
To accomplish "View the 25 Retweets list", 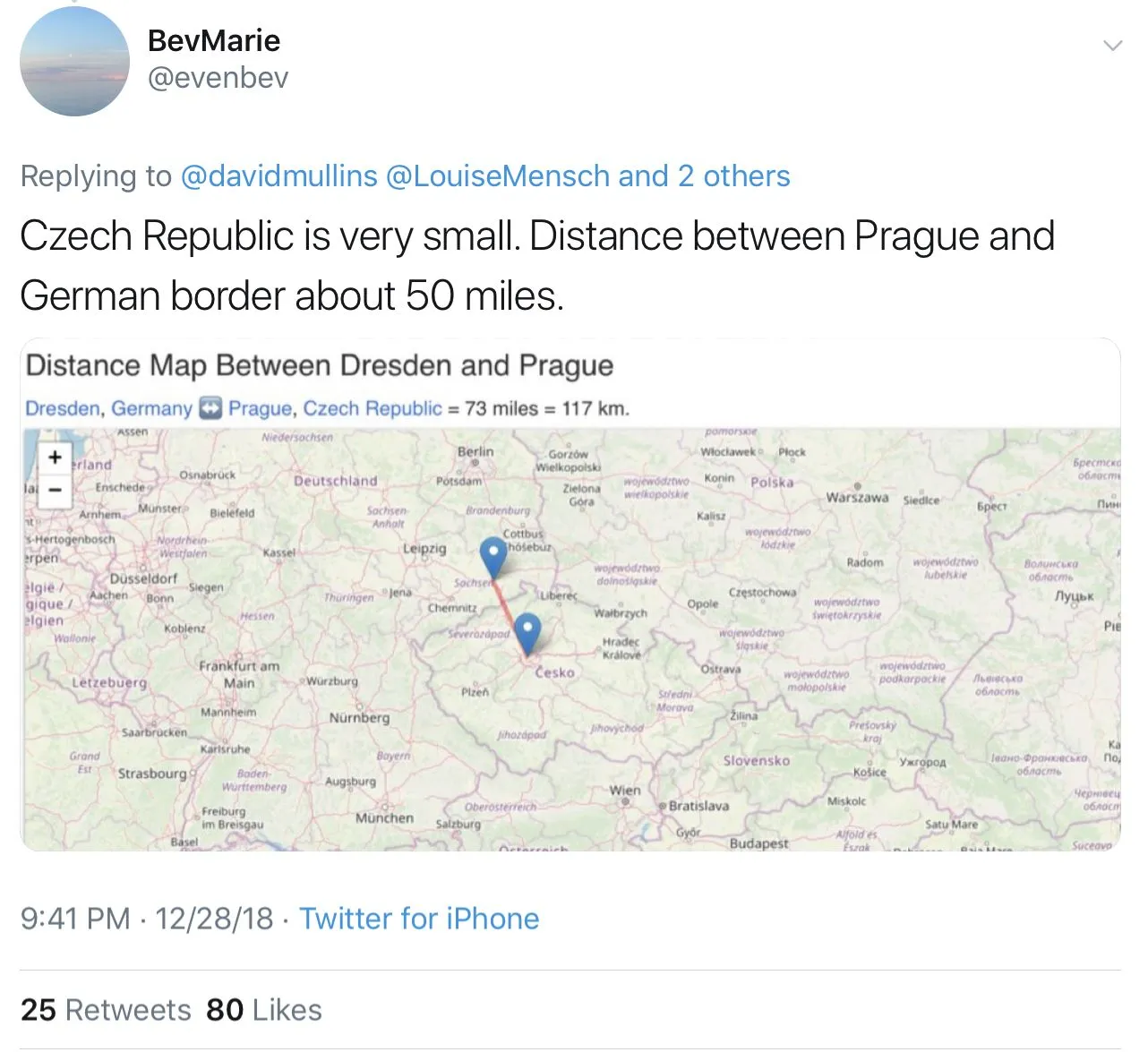I will point(106,1010).
